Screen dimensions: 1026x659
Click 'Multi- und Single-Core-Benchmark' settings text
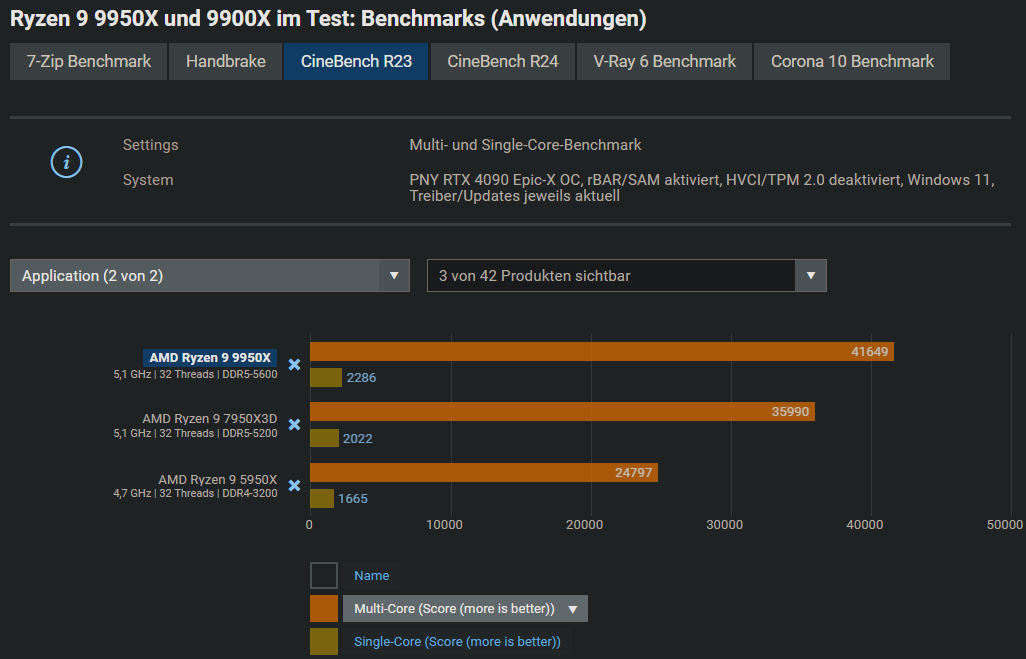(x=525, y=145)
